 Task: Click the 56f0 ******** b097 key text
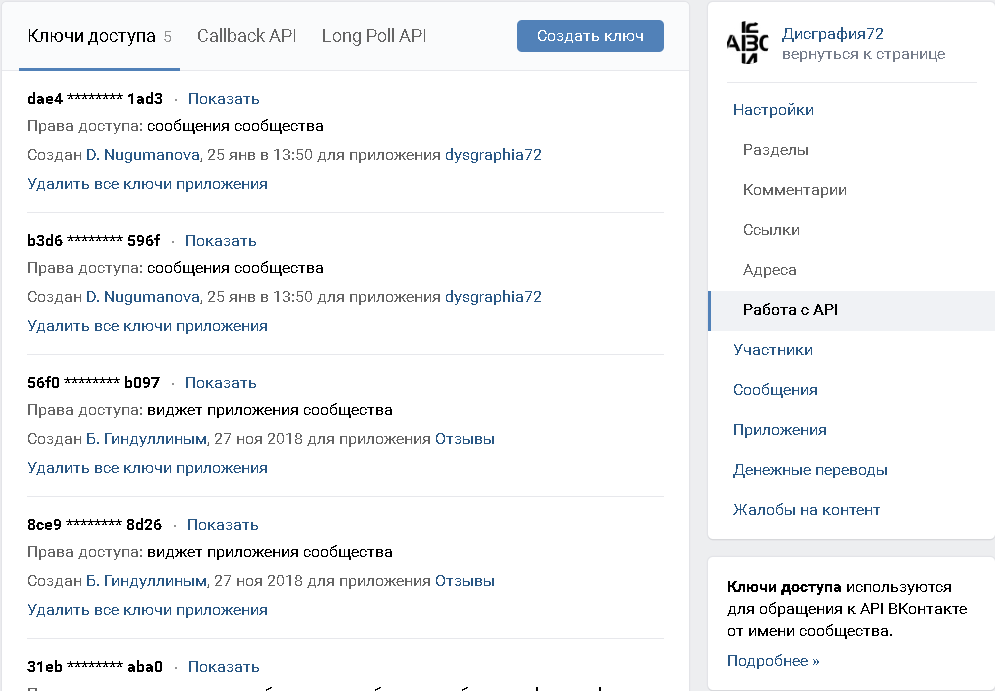point(93,383)
